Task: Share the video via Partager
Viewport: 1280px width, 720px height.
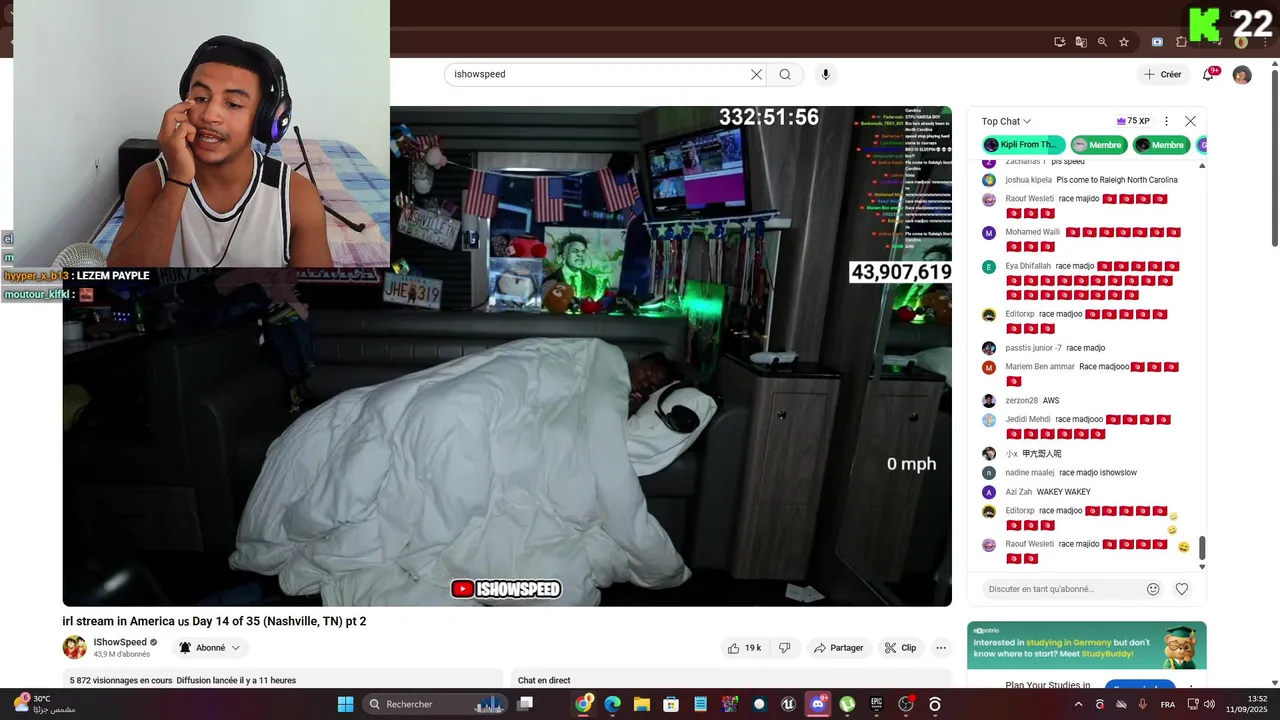Action: click(838, 648)
